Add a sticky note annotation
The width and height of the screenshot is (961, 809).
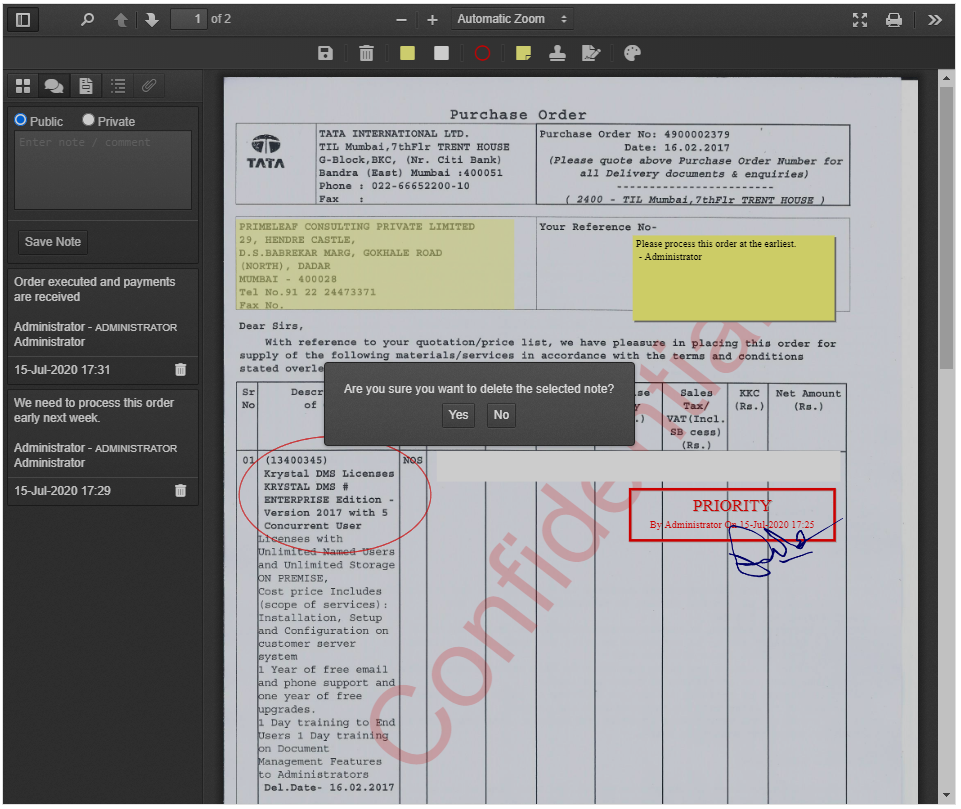[x=523, y=53]
